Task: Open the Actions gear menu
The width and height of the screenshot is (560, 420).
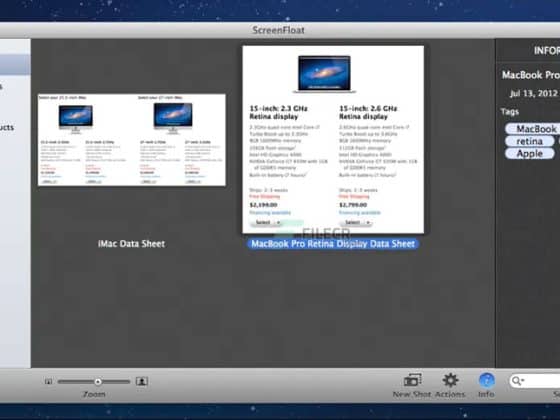Action: coord(450,380)
